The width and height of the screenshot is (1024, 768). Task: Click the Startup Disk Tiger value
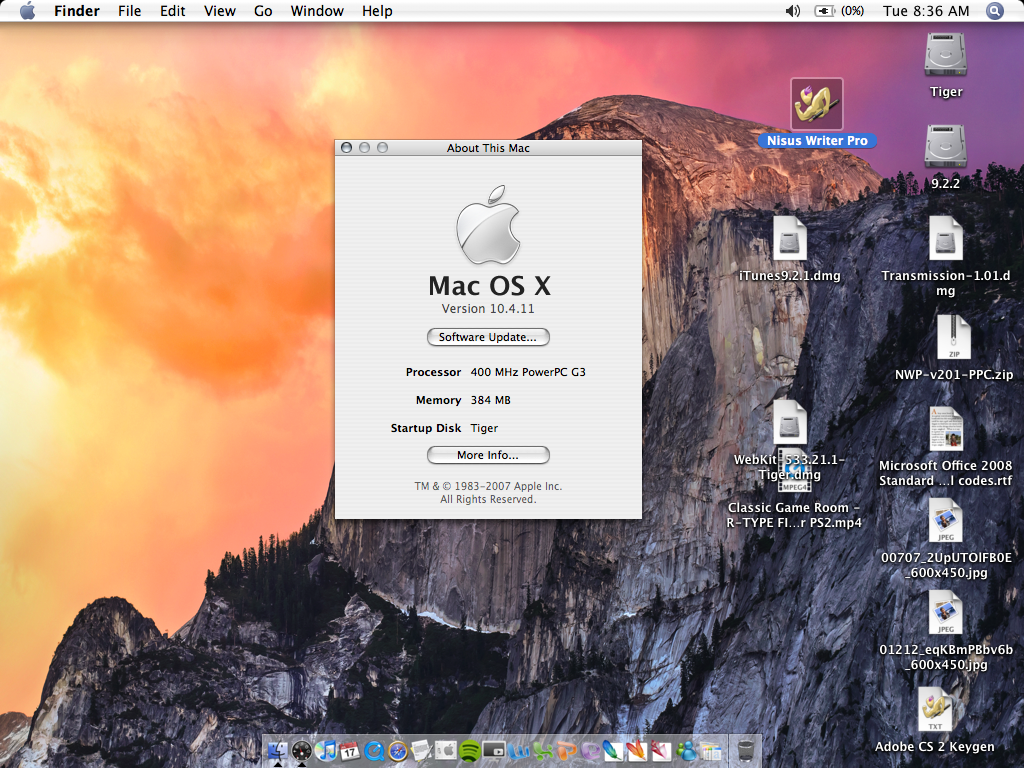[x=484, y=428]
